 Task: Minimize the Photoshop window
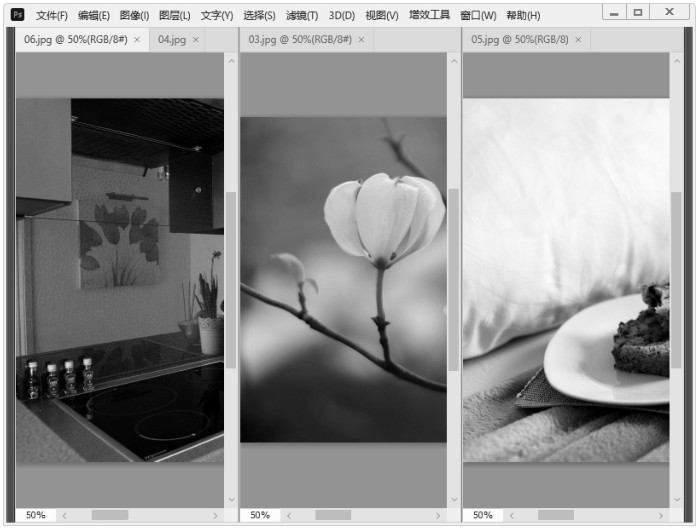(x=614, y=12)
